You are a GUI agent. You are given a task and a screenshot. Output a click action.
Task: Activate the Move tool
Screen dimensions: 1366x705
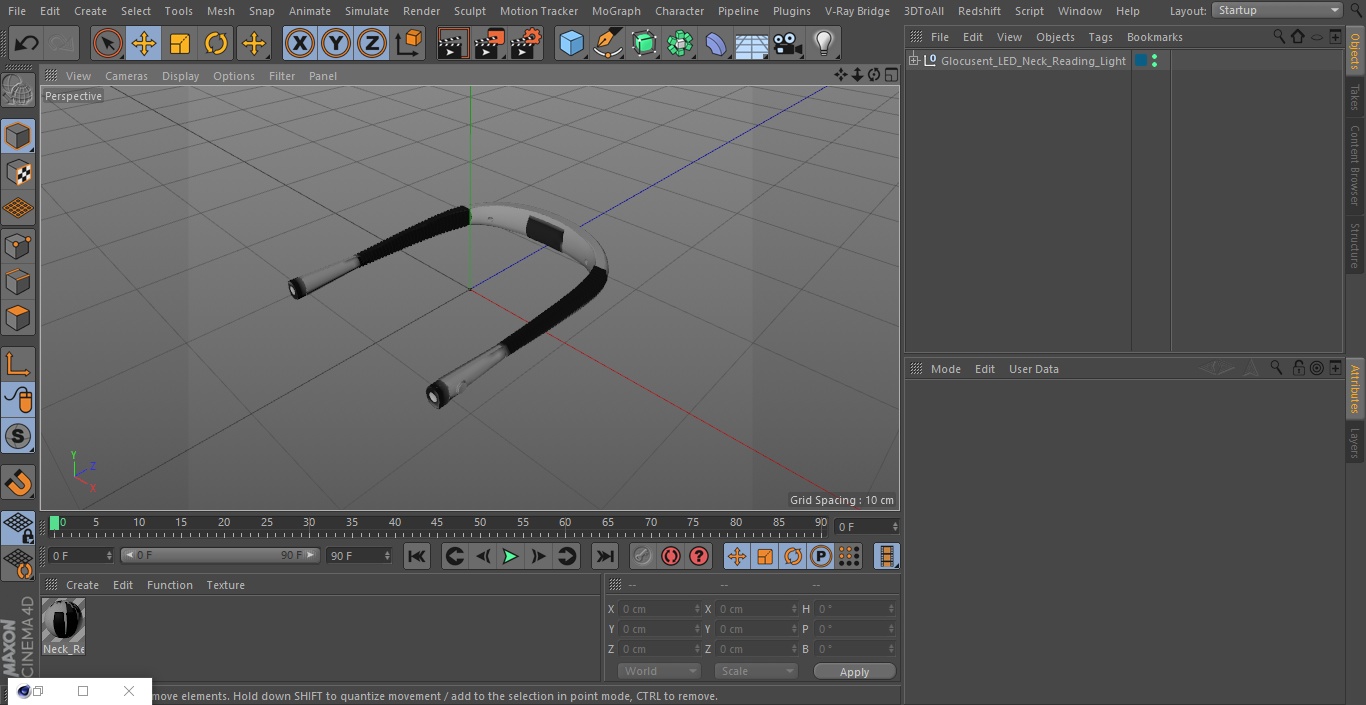(x=144, y=44)
